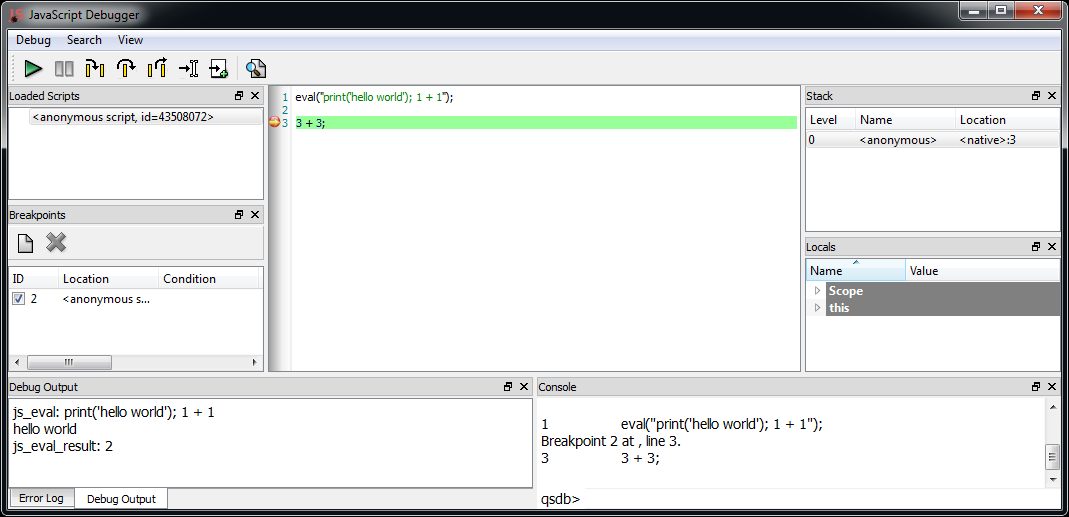This screenshot has width=1069, height=517.
Task: Click the Breakpoints horizontal scrollbar thumb
Action: [69, 362]
